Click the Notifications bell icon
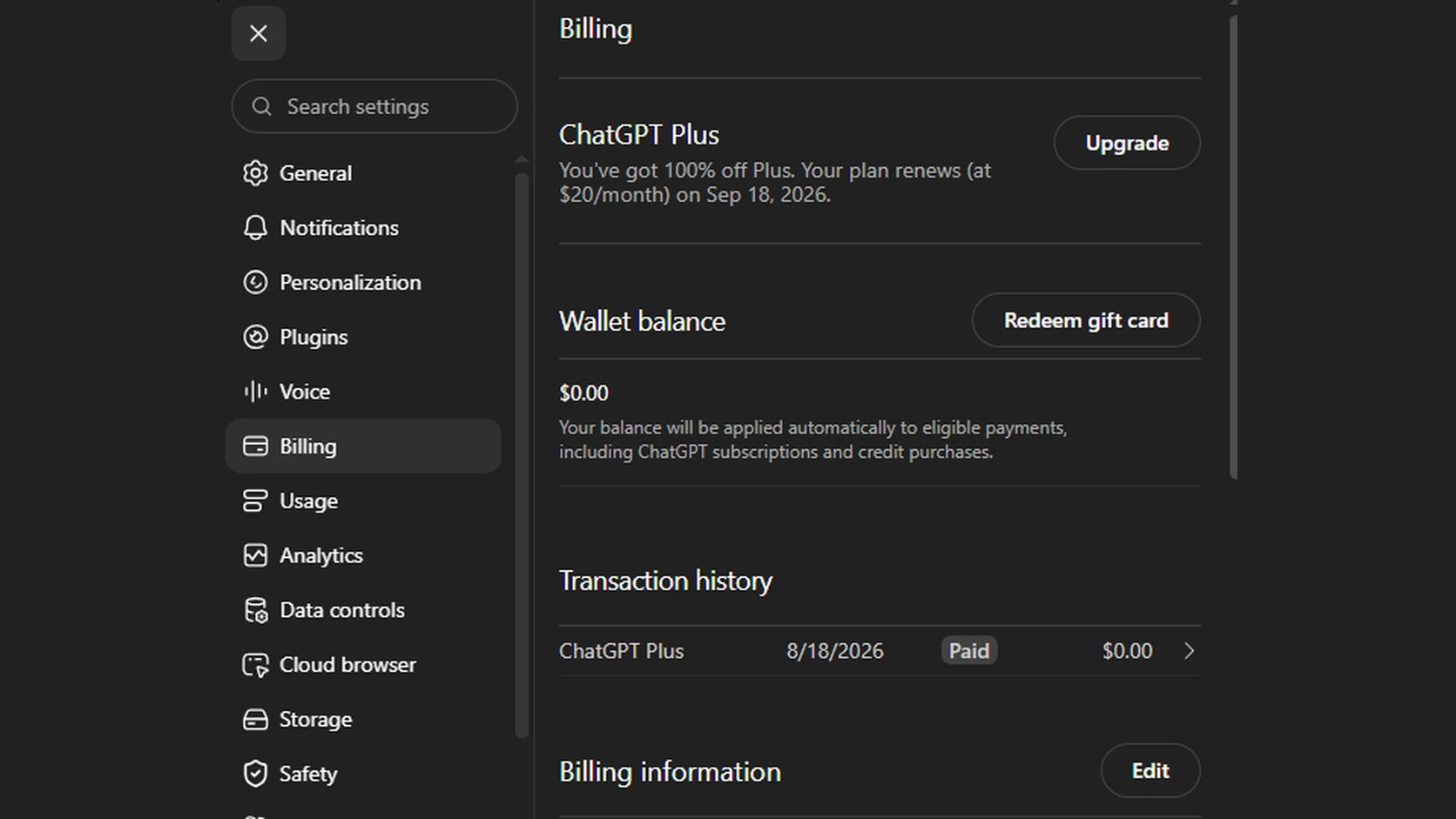1456x819 pixels. 255,228
